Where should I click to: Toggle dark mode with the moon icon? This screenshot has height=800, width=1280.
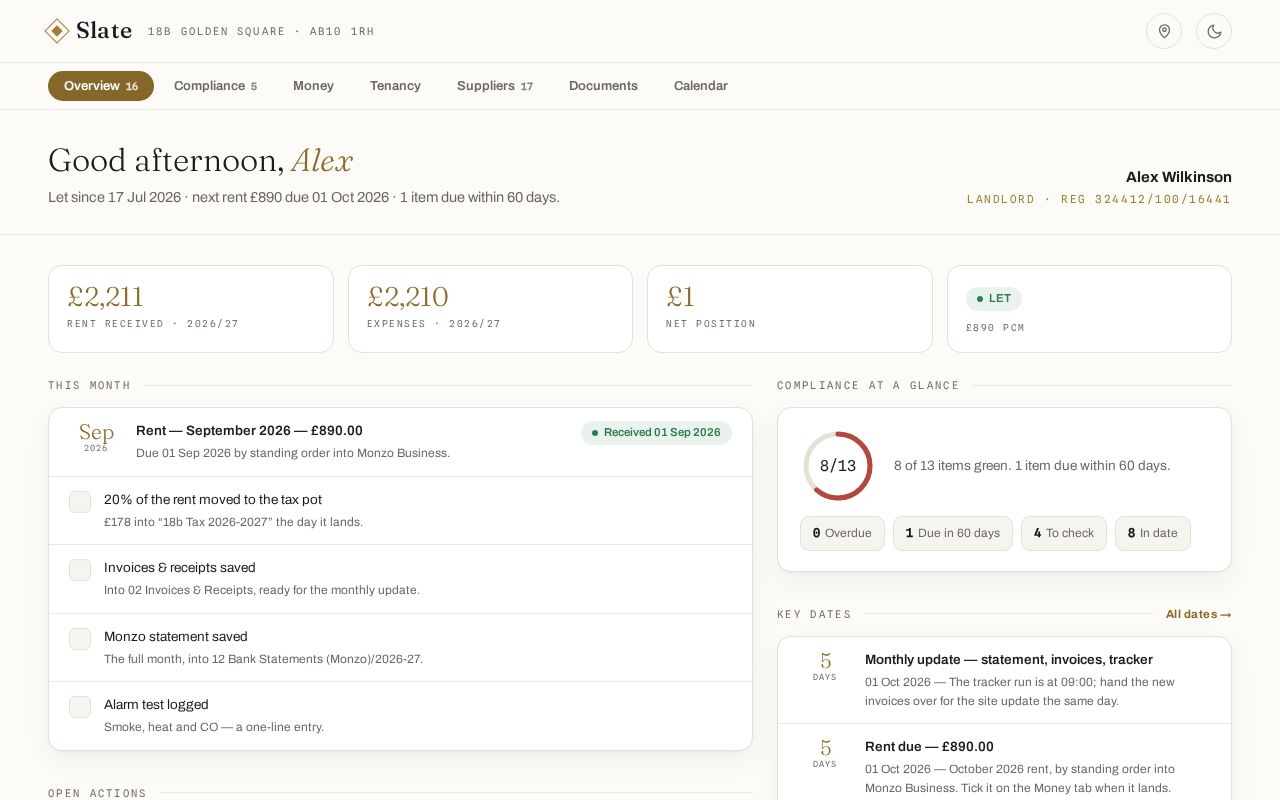tap(1214, 31)
